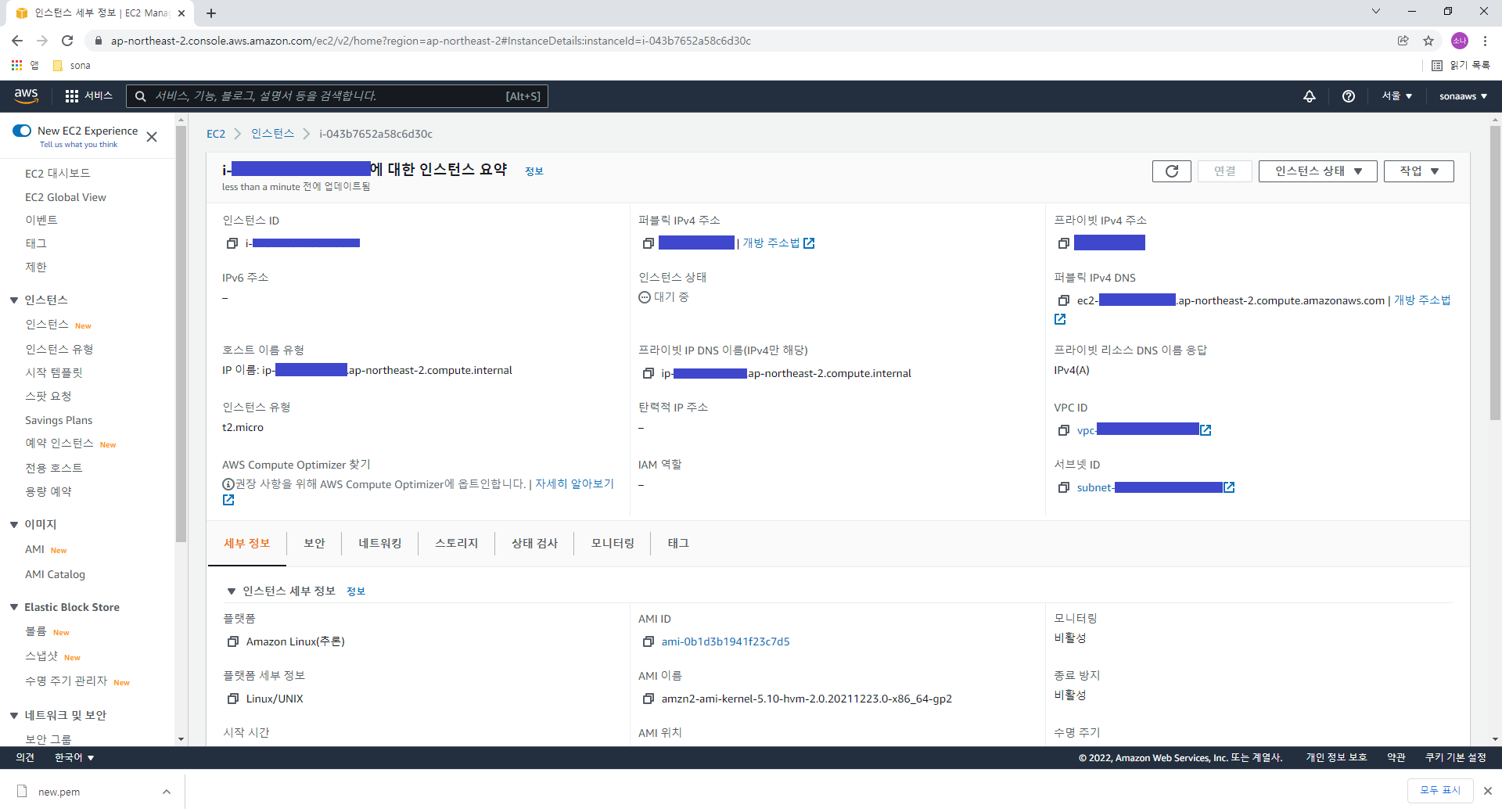The width and height of the screenshot is (1502, 812).
Task: Copy the public IPv4 address
Action: point(648,243)
